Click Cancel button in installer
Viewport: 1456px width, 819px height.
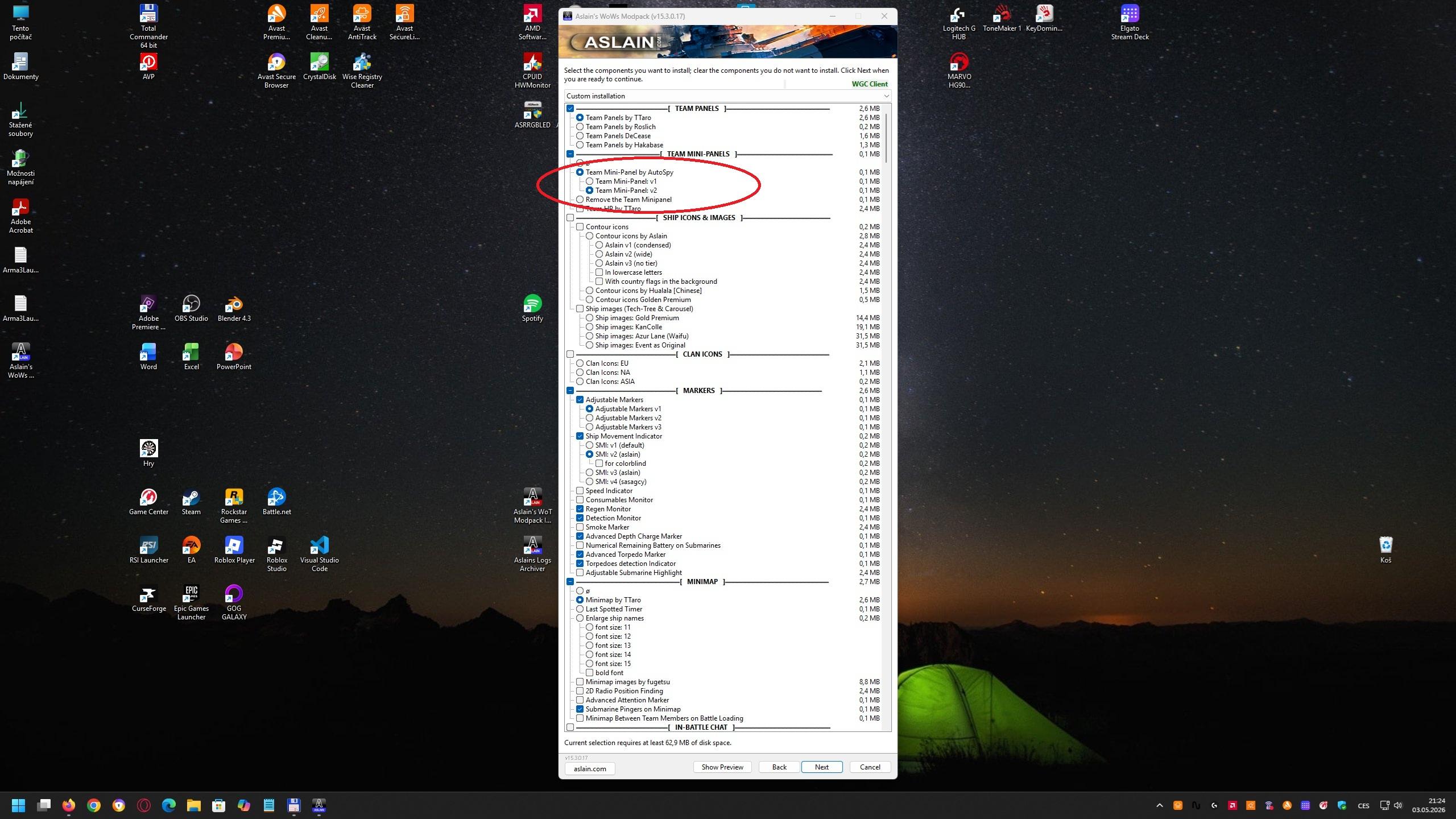(x=870, y=767)
